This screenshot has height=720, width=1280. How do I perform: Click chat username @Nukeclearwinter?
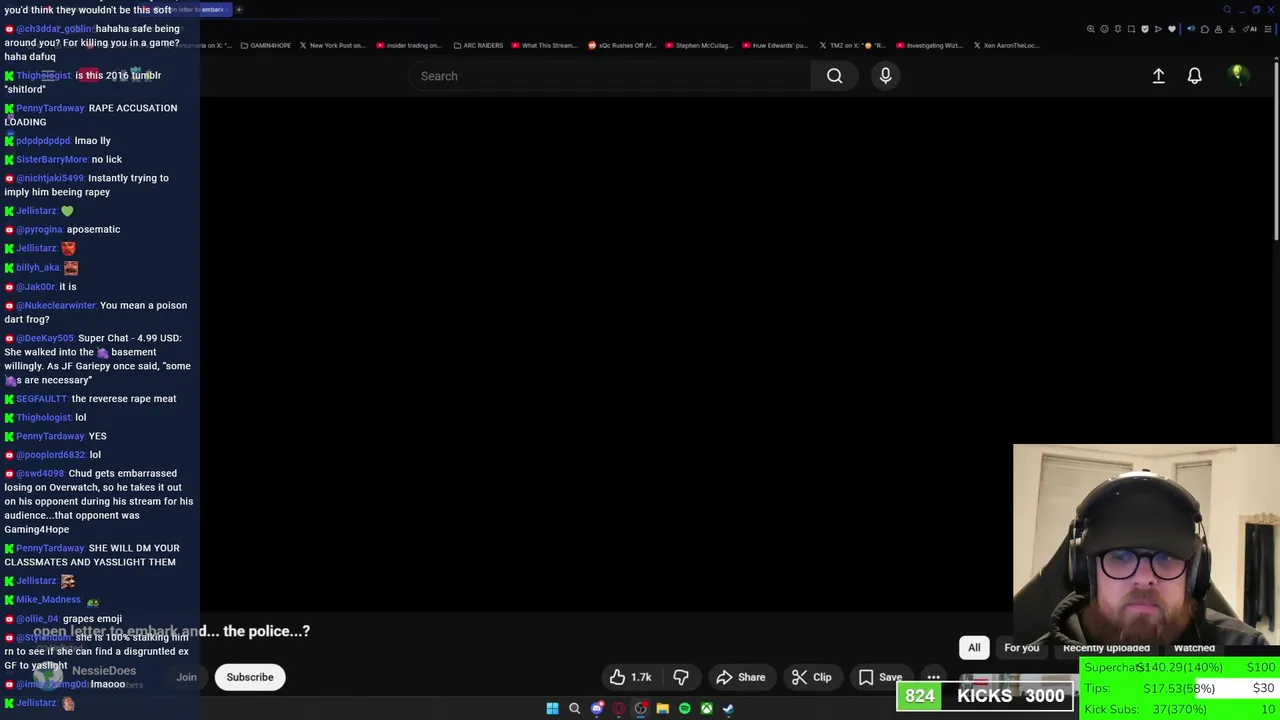56,305
